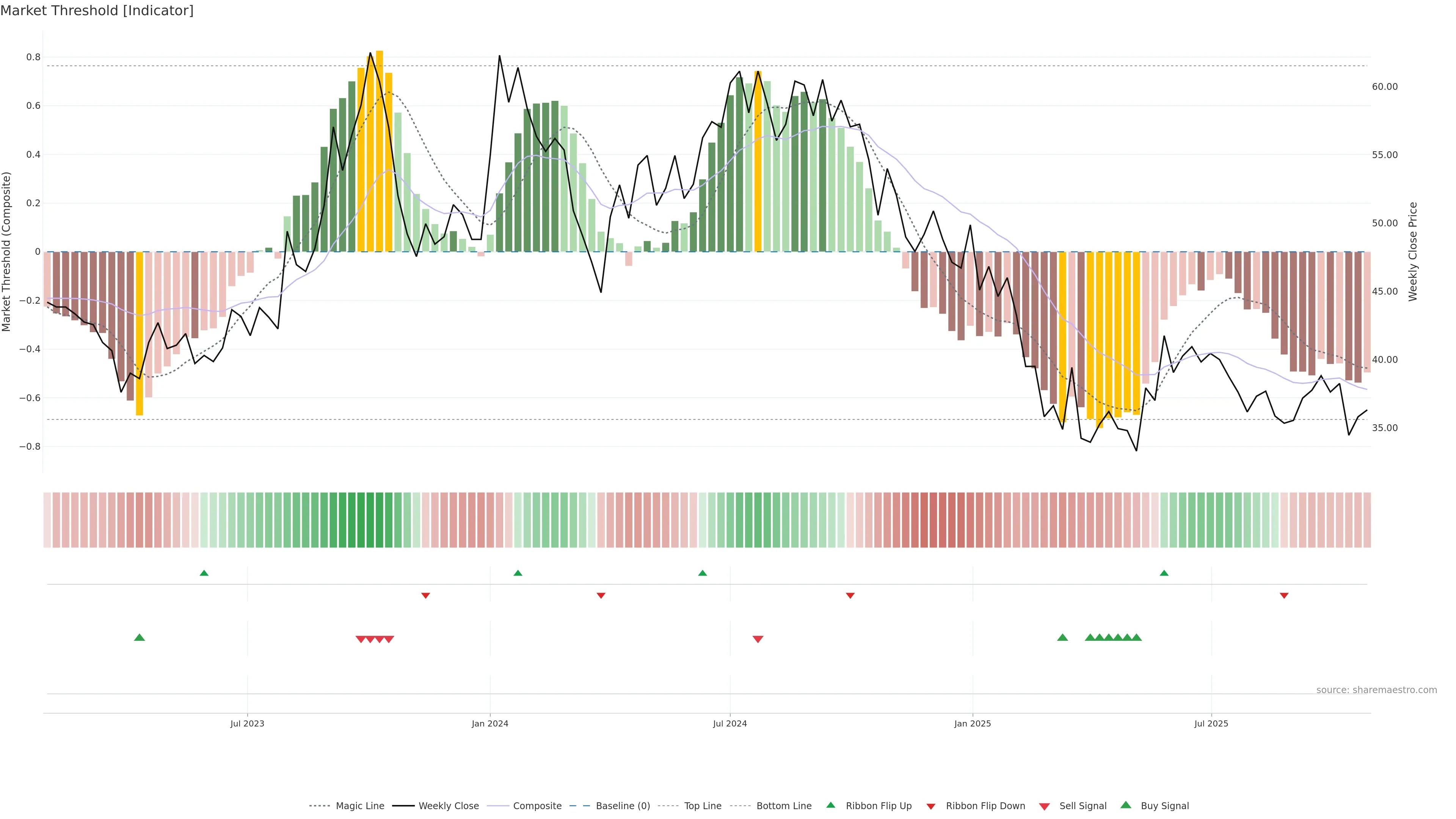1456x819 pixels.
Task: Click the Sell Signal legend triangle icon
Action: (x=1044, y=806)
